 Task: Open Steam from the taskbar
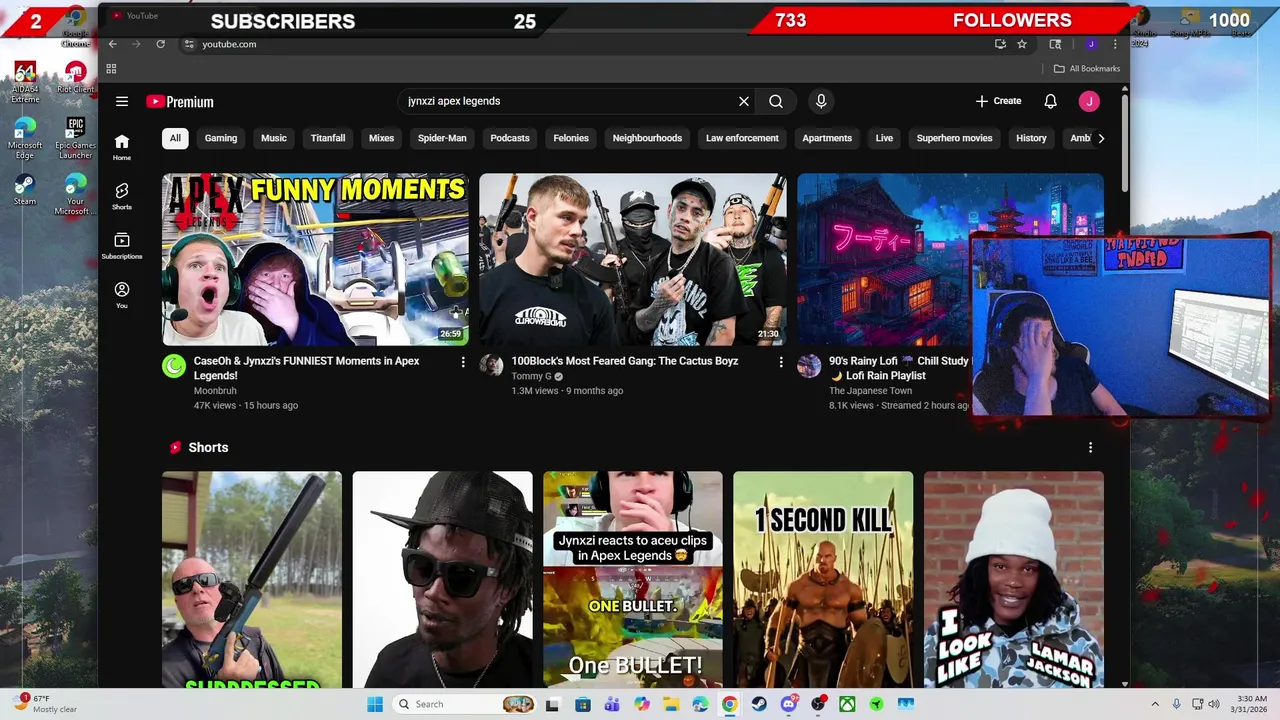pos(759,704)
